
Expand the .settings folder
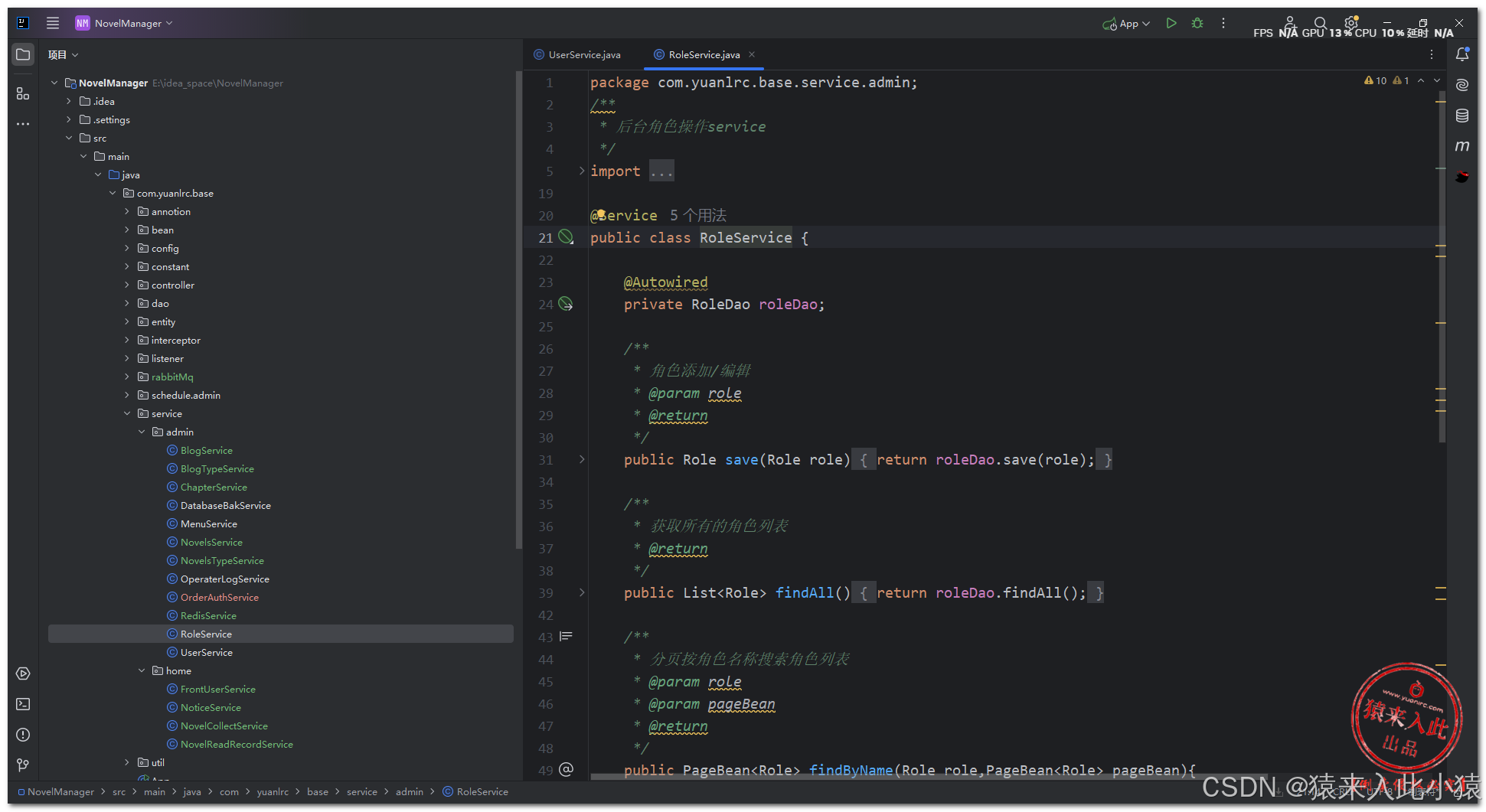[x=69, y=119]
